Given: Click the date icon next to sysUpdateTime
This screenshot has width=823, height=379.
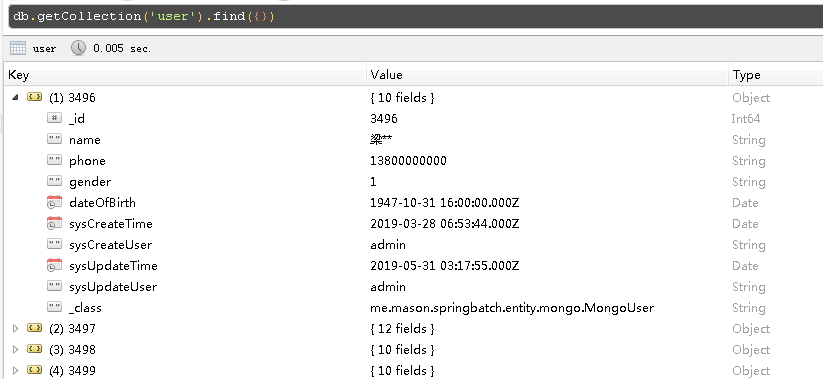Looking at the screenshot, I should coord(55,266).
